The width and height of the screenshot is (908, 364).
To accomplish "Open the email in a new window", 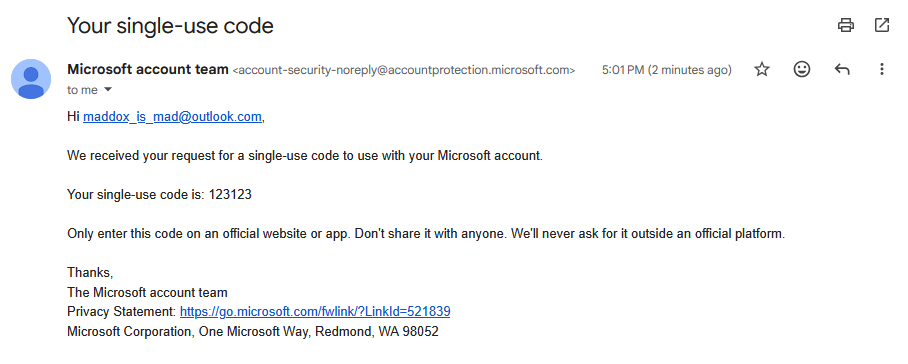I will point(881,25).
